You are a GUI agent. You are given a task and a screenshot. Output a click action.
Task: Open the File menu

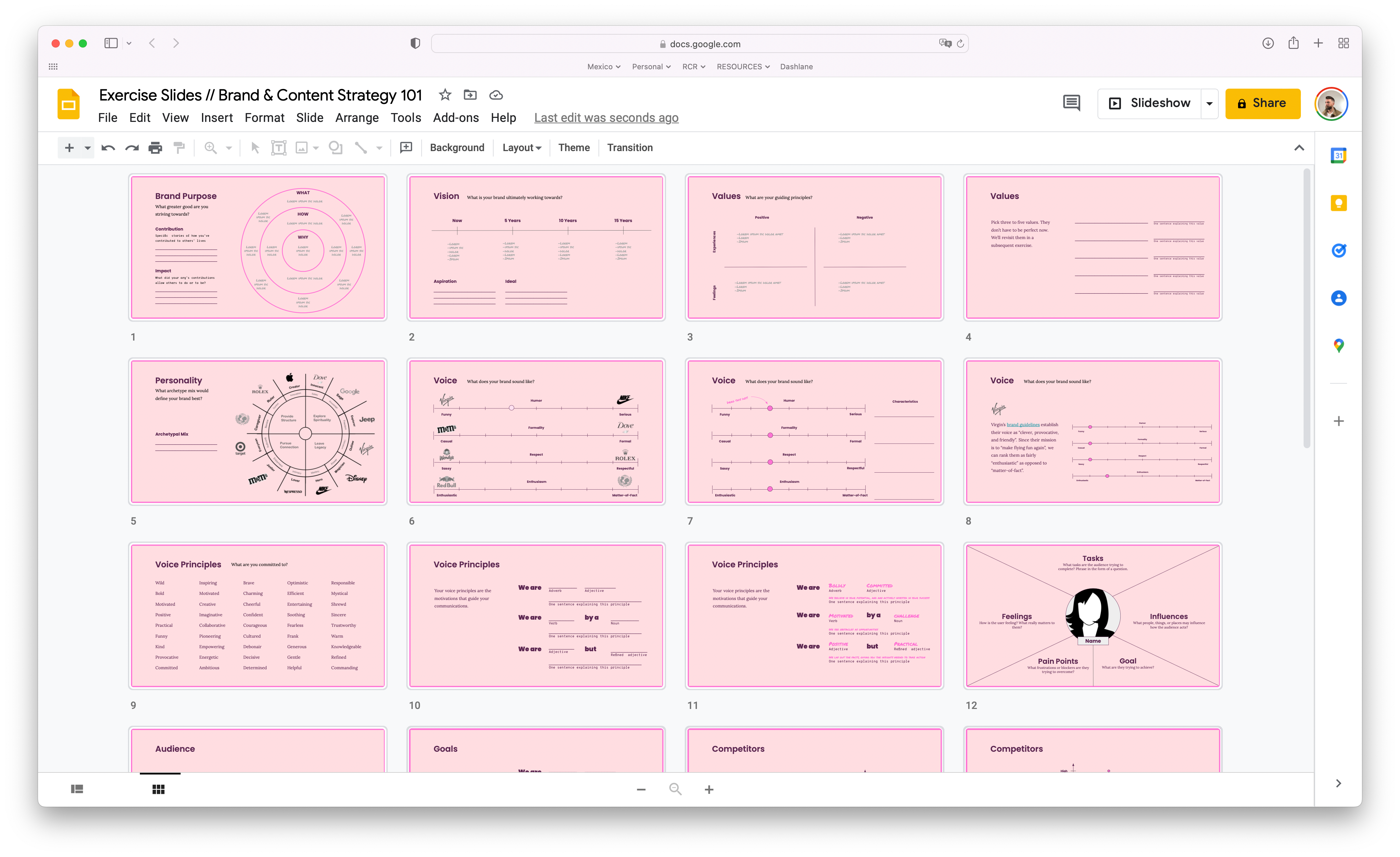(107, 117)
